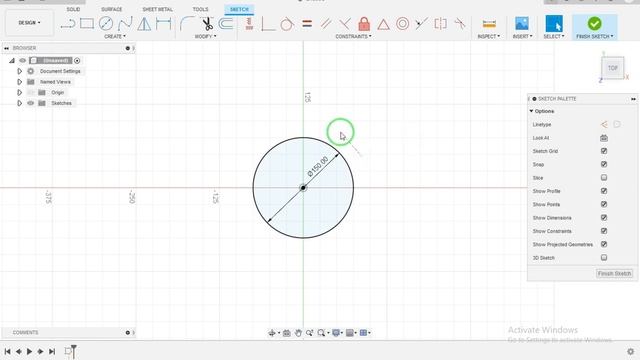The image size is (640, 360).
Task: Open Display Settings in navigation bar
Action: click(336, 333)
